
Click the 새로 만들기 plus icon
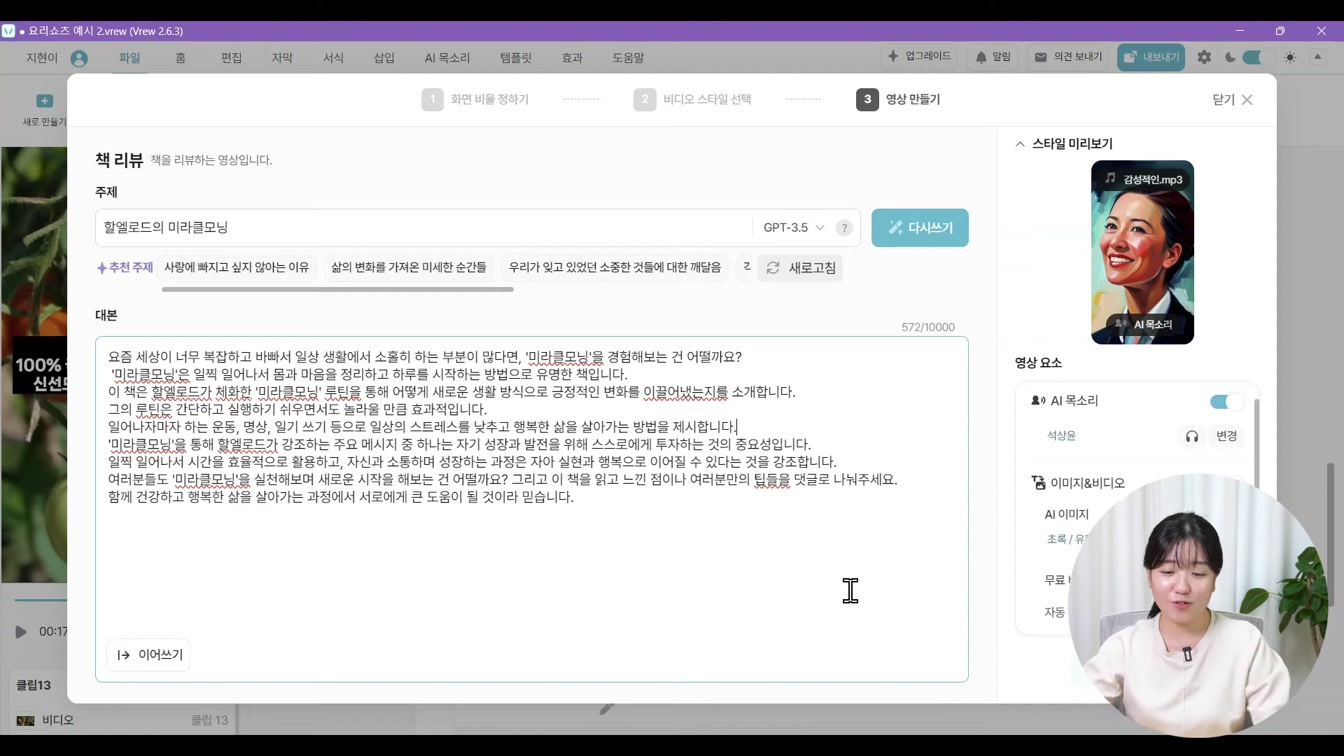44,100
